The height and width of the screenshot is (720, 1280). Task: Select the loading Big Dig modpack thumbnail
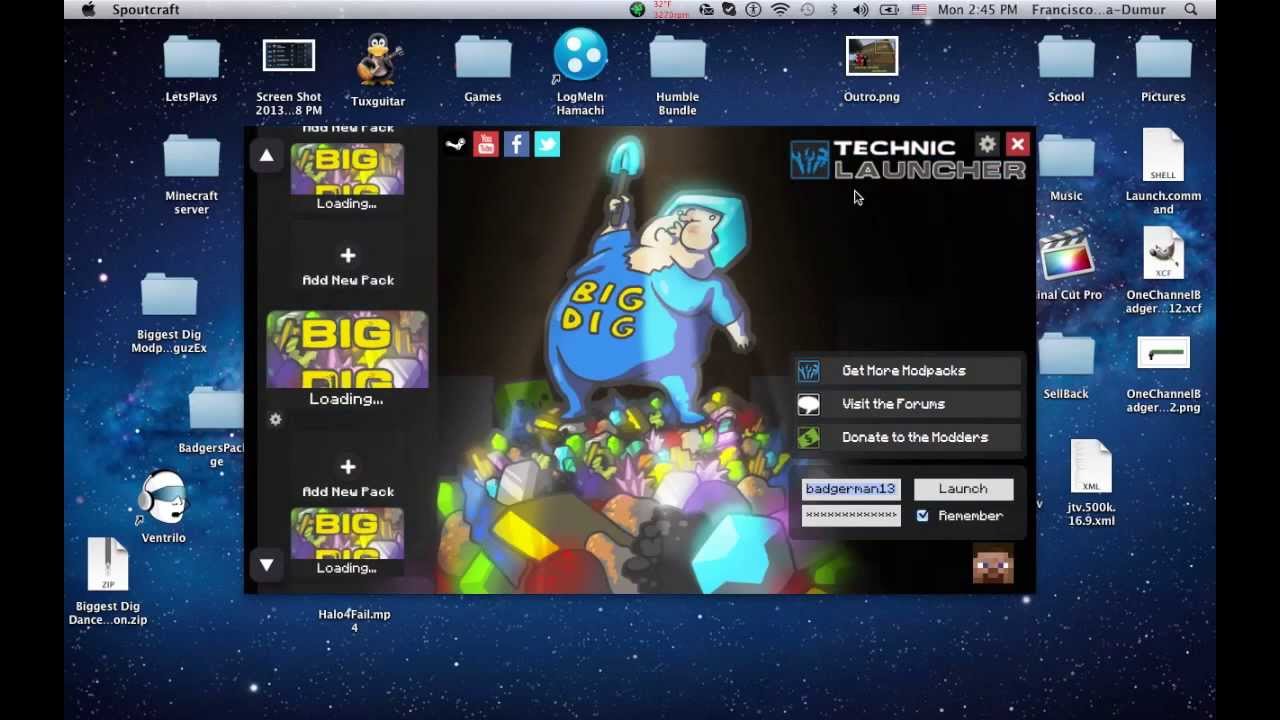[347, 348]
